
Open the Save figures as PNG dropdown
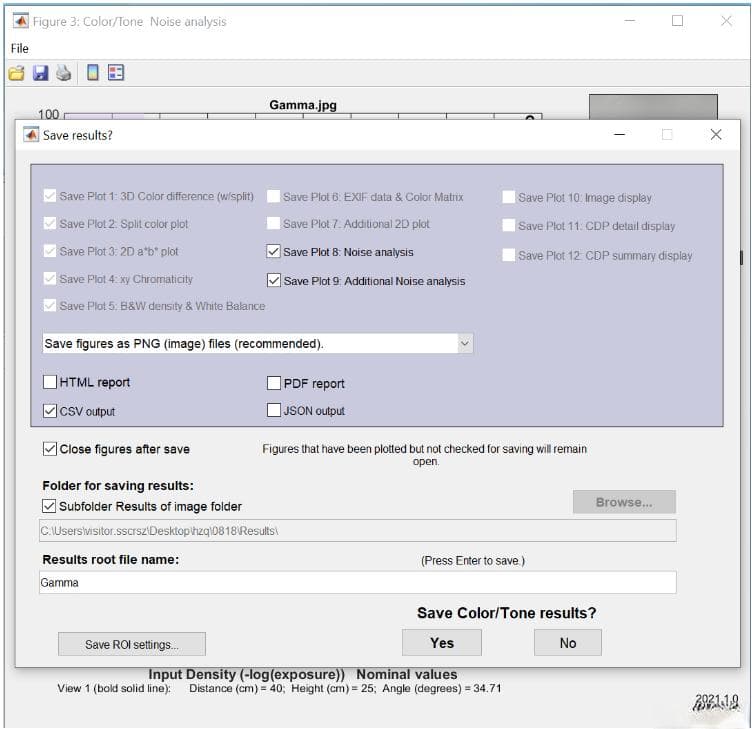point(258,343)
